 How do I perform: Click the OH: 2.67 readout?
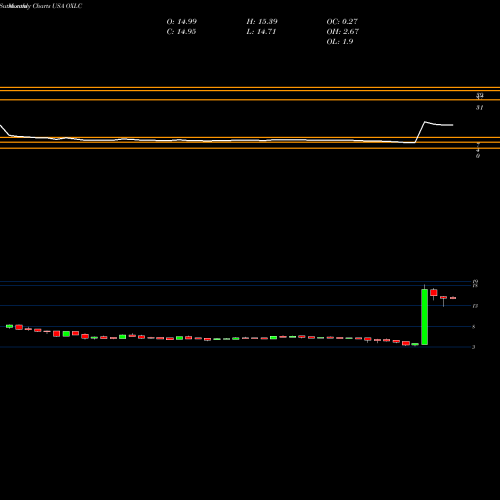click(343, 32)
